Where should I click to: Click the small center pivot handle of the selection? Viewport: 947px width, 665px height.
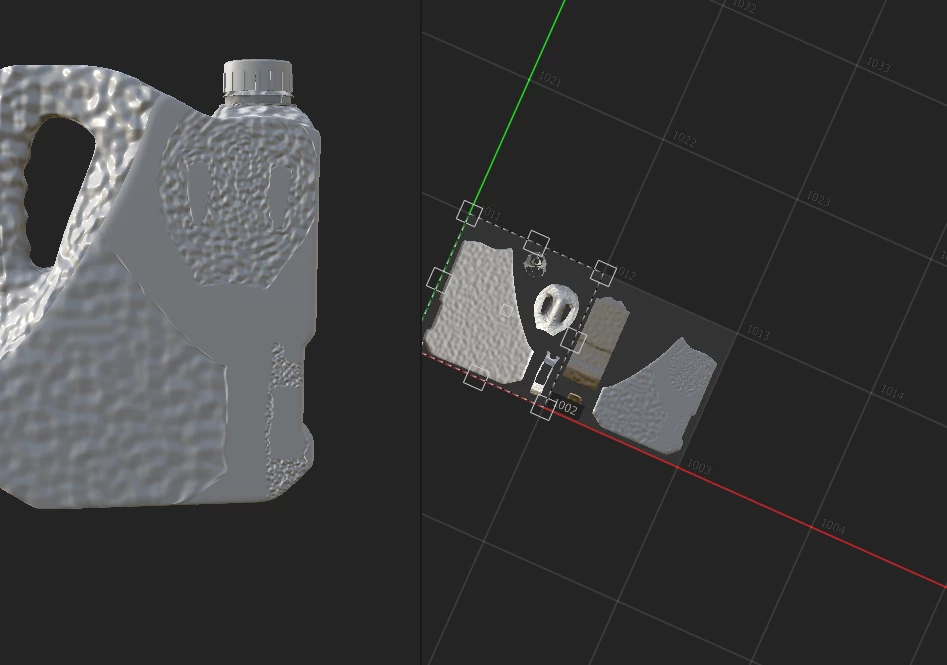(x=506, y=310)
